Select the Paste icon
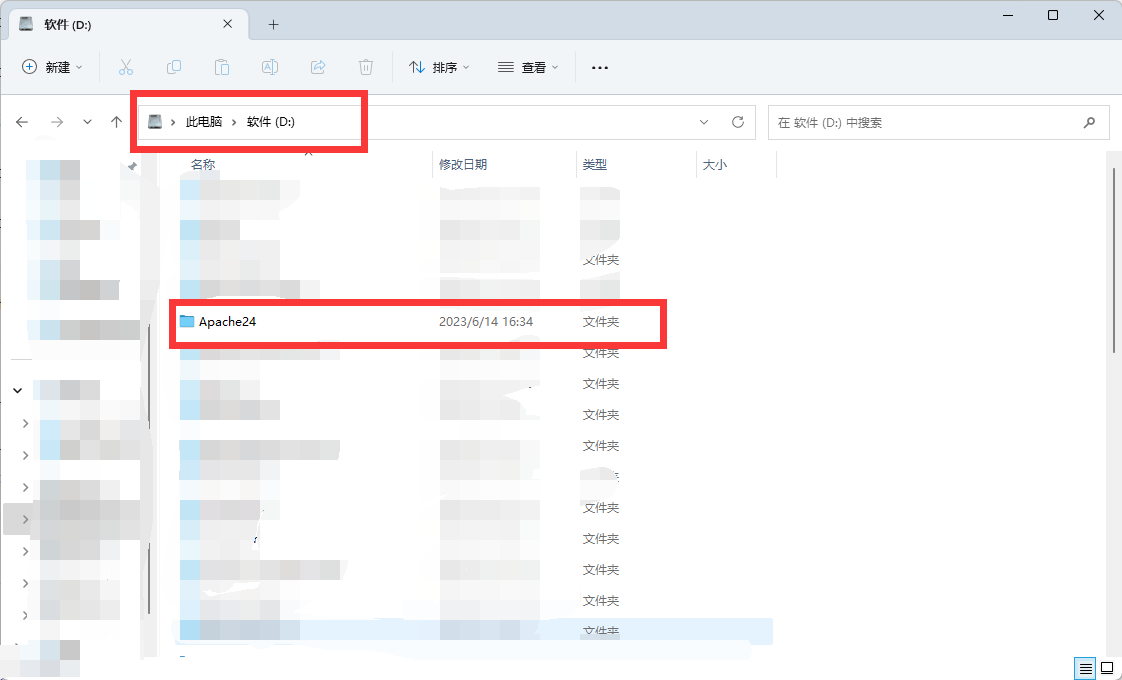 click(222, 66)
